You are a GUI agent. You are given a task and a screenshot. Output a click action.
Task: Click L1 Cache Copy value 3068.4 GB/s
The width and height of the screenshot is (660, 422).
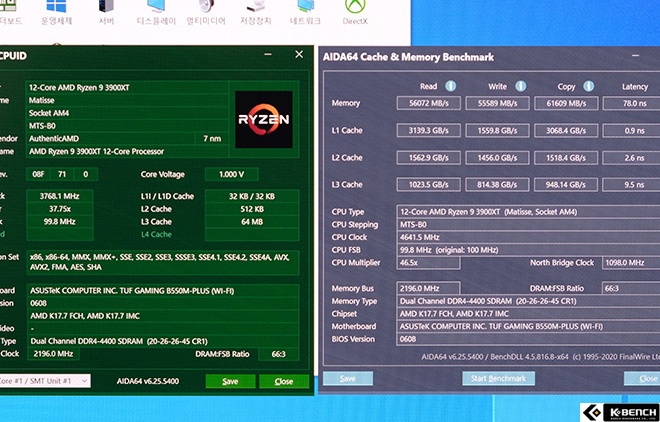coord(566,130)
